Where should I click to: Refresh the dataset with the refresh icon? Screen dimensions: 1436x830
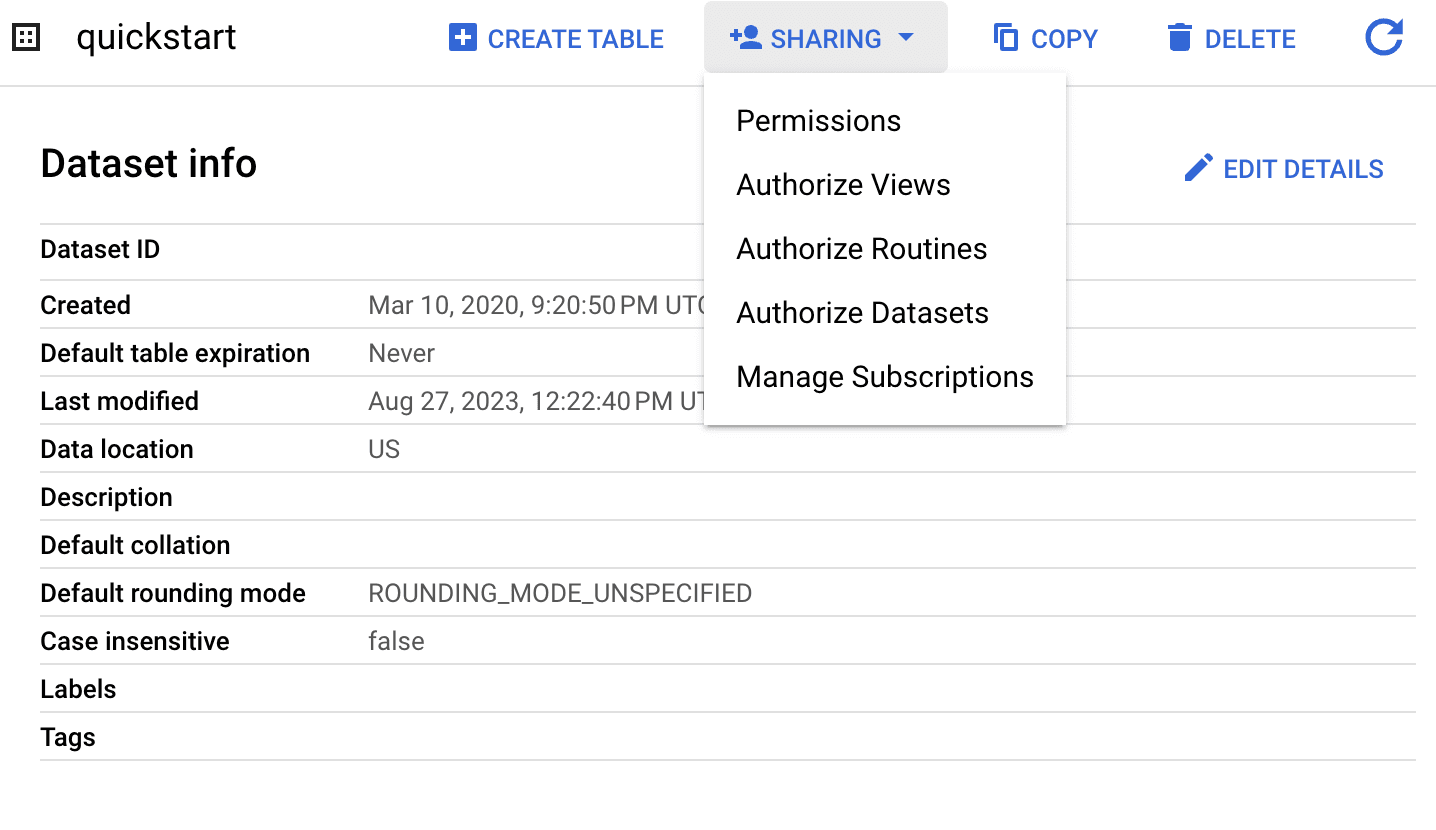1384,39
